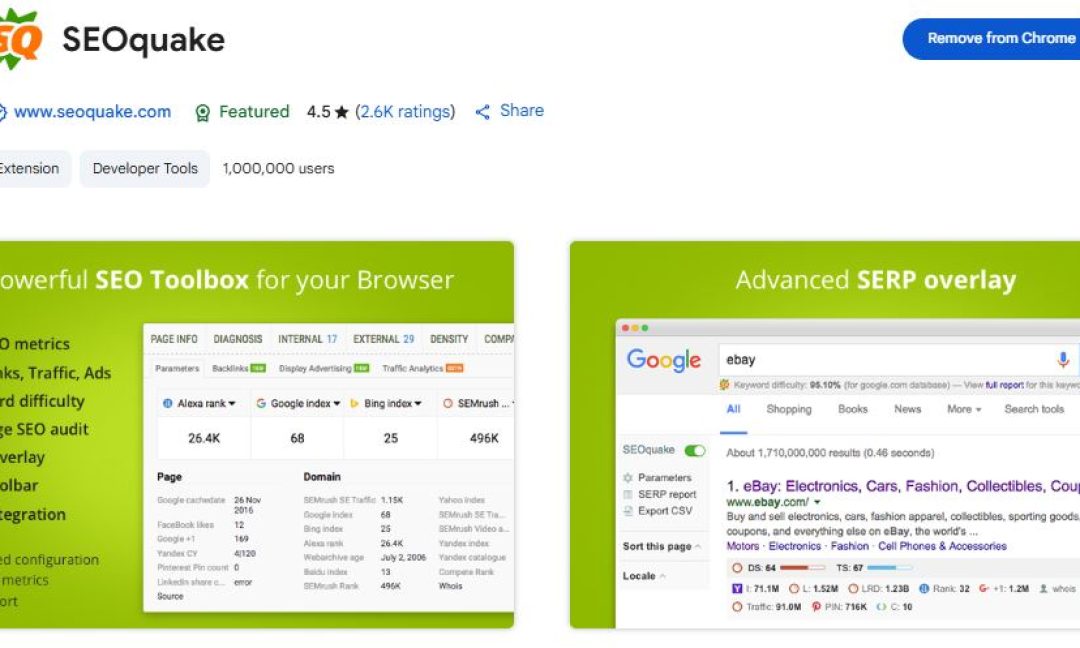Image resolution: width=1080 pixels, height=648 pixels.
Task: Select the DENSITY tab in screenshot
Action: 449,339
